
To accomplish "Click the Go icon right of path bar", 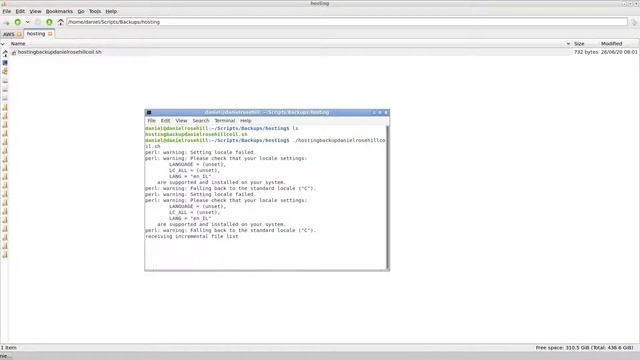I will click(634, 22).
